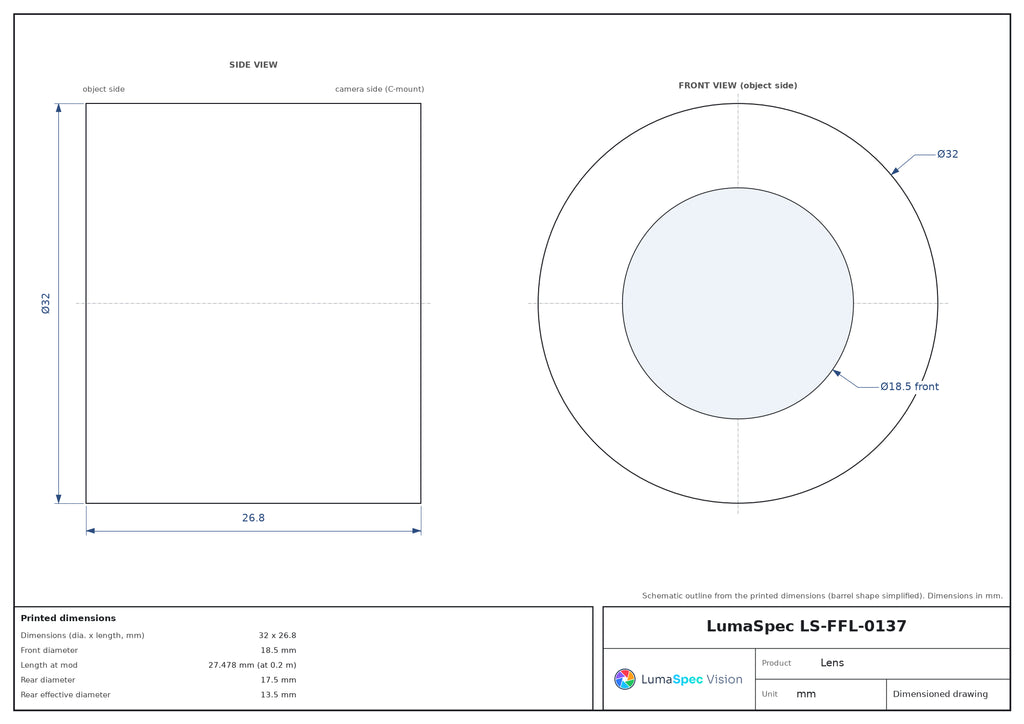The width and height of the screenshot is (1024, 724).
Task: Click the 'Unit' field label
Action: [x=769, y=694]
